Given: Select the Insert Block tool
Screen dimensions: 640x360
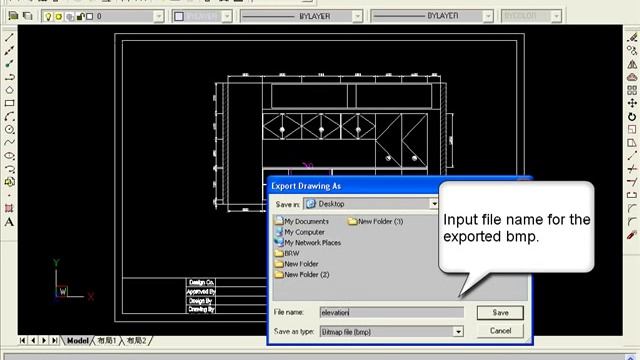Looking at the screenshot, I should pyautogui.click(x=9, y=182).
